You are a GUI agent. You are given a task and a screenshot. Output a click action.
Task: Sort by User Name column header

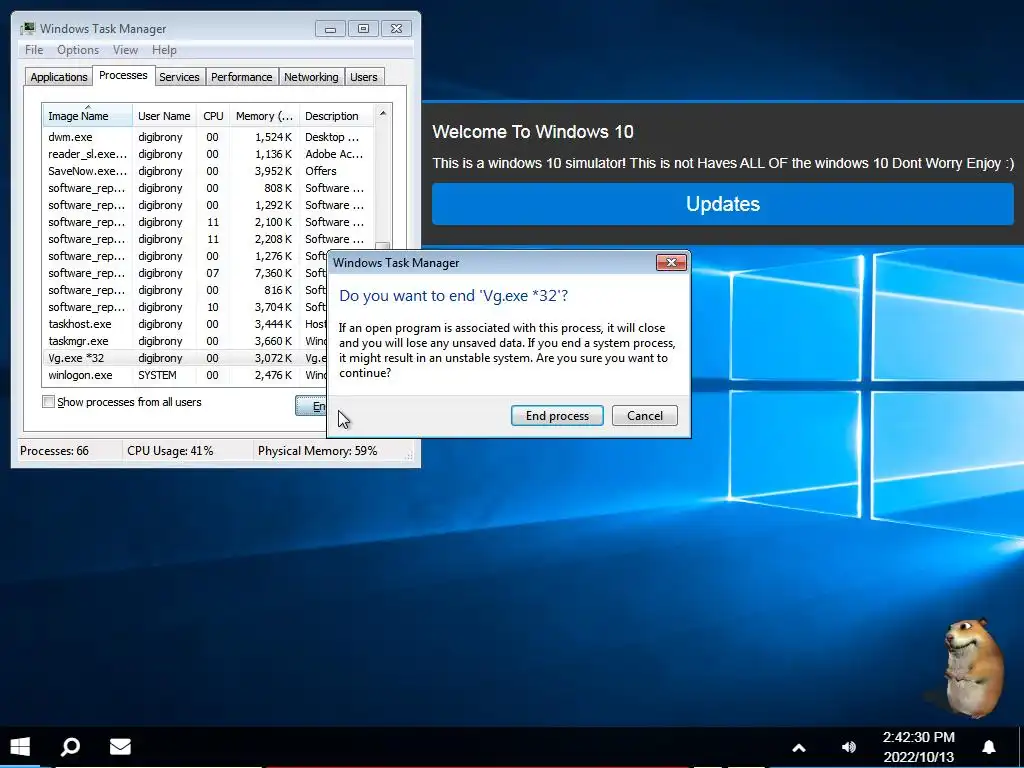pyautogui.click(x=164, y=116)
